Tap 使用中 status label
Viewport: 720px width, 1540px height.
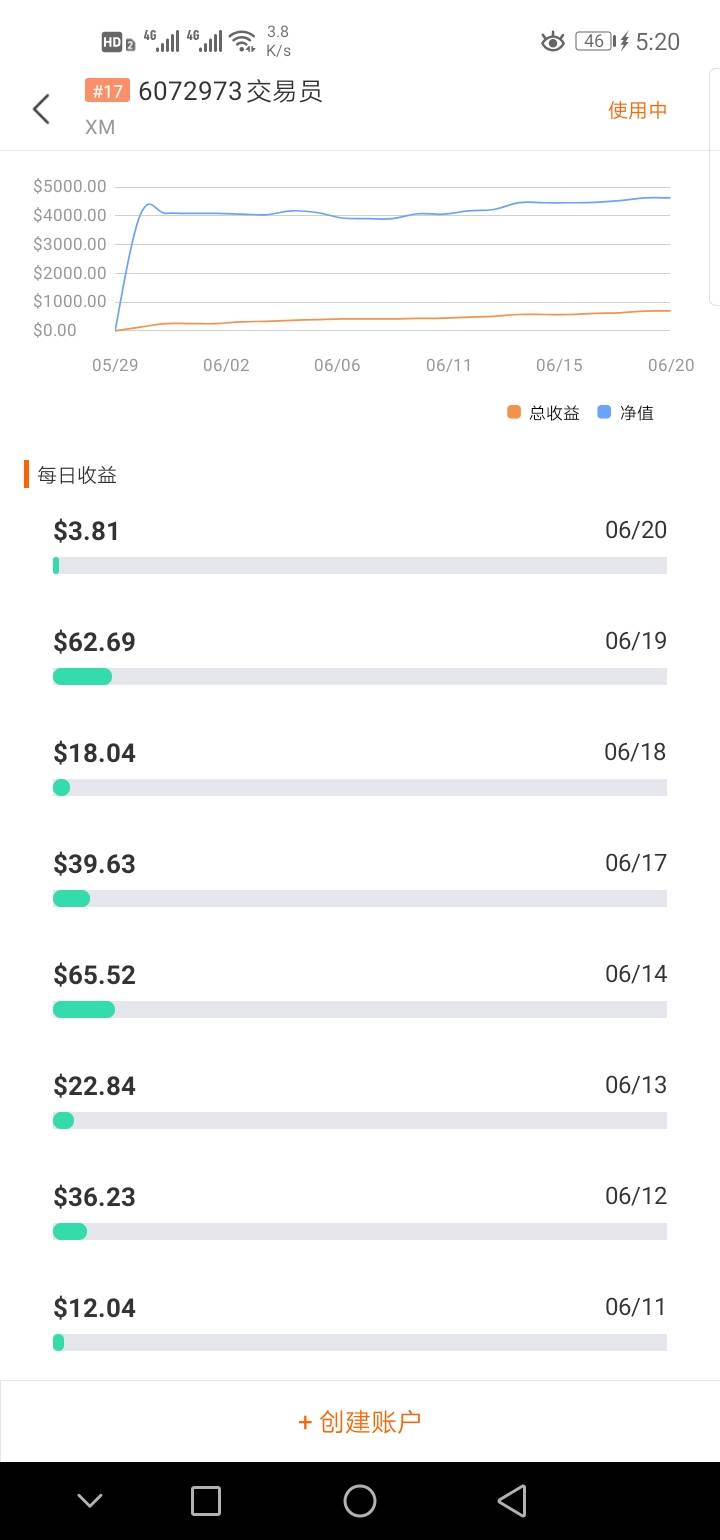(x=638, y=110)
